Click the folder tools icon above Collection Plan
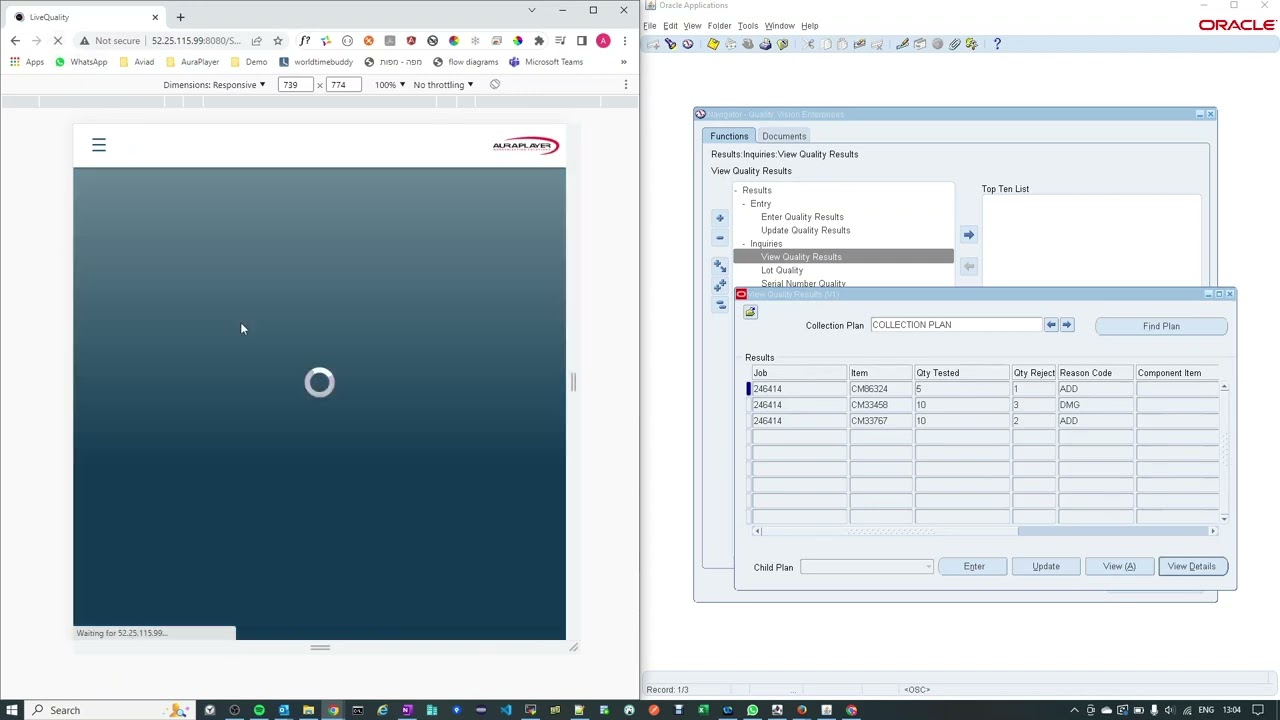Image resolution: width=1280 pixels, height=720 pixels. [x=750, y=312]
